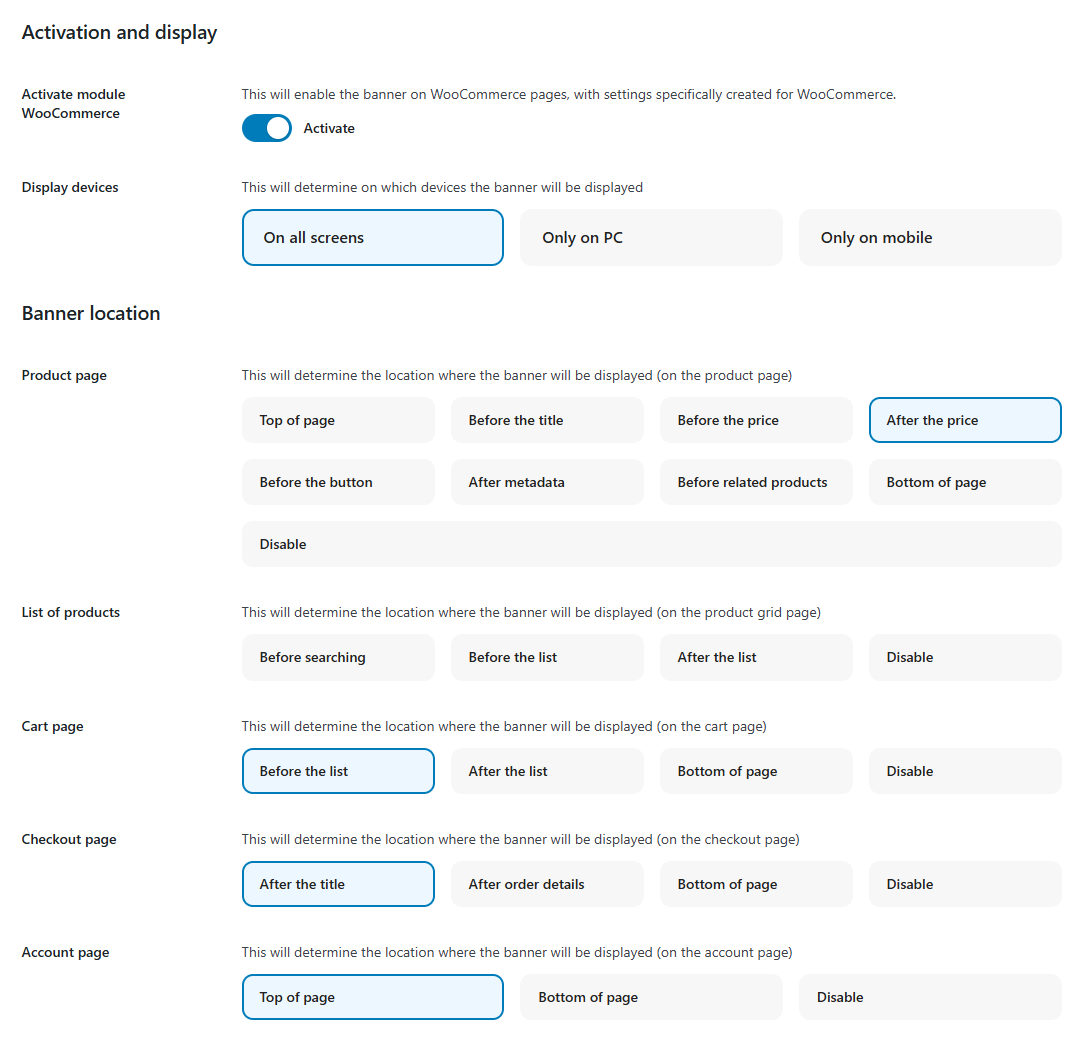Disable banner on list of products

pyautogui.click(x=965, y=657)
